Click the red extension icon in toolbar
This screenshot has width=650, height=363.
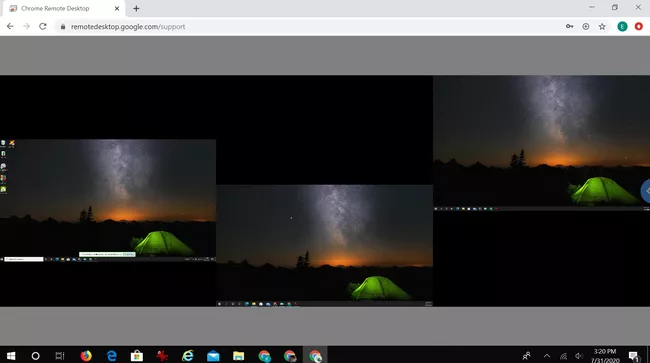tap(639, 27)
